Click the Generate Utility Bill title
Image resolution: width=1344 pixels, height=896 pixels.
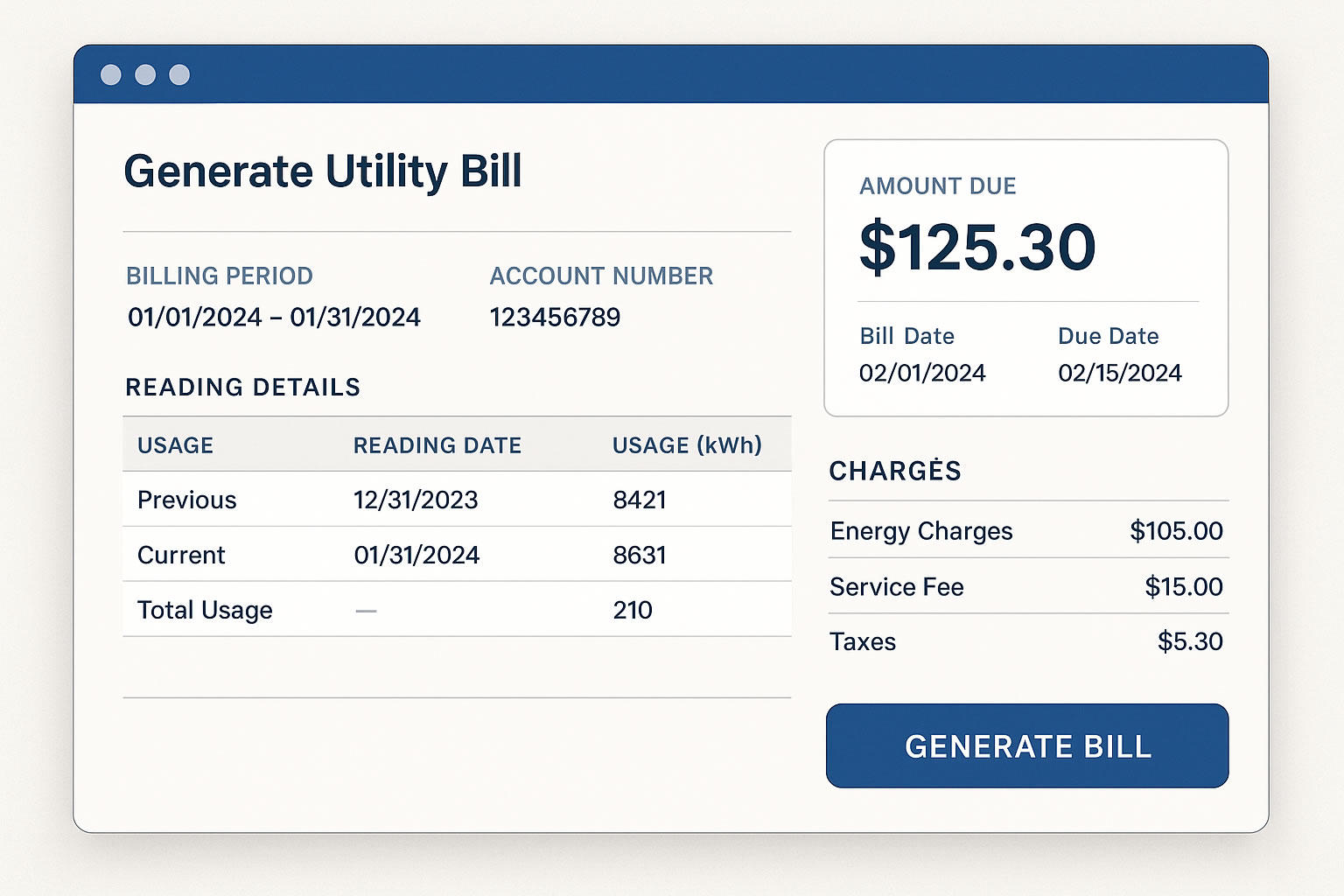324,171
